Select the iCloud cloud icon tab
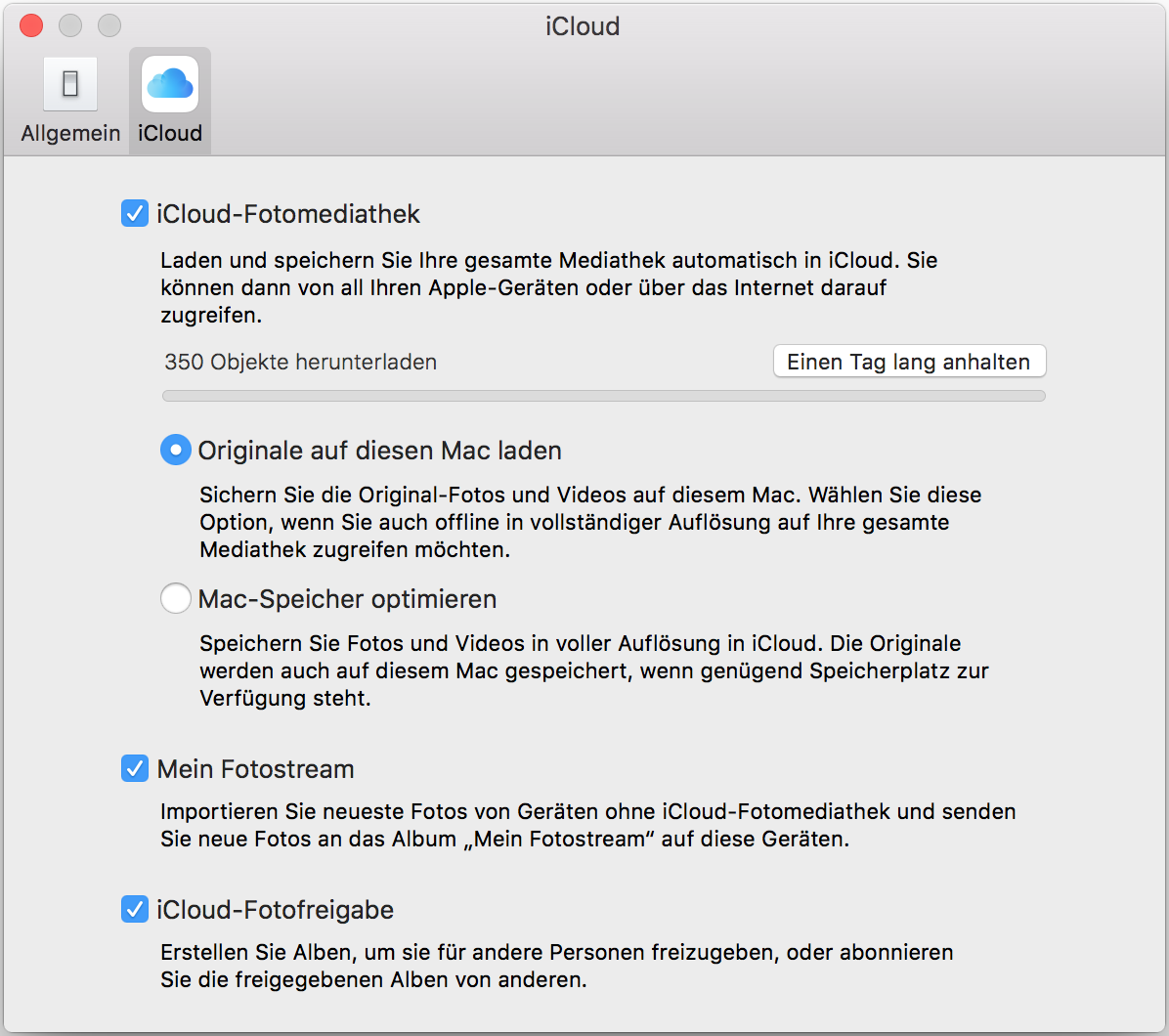The height and width of the screenshot is (1036, 1169). pos(170,83)
